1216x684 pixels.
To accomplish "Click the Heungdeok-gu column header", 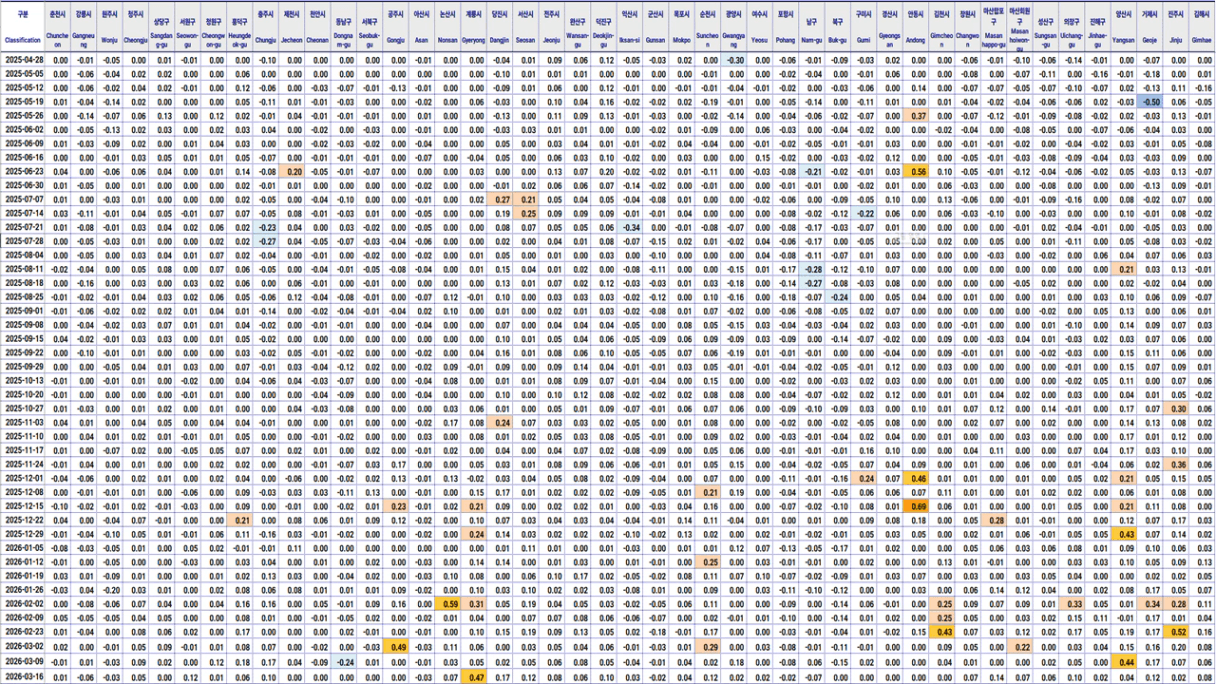I will (x=240, y=28).
